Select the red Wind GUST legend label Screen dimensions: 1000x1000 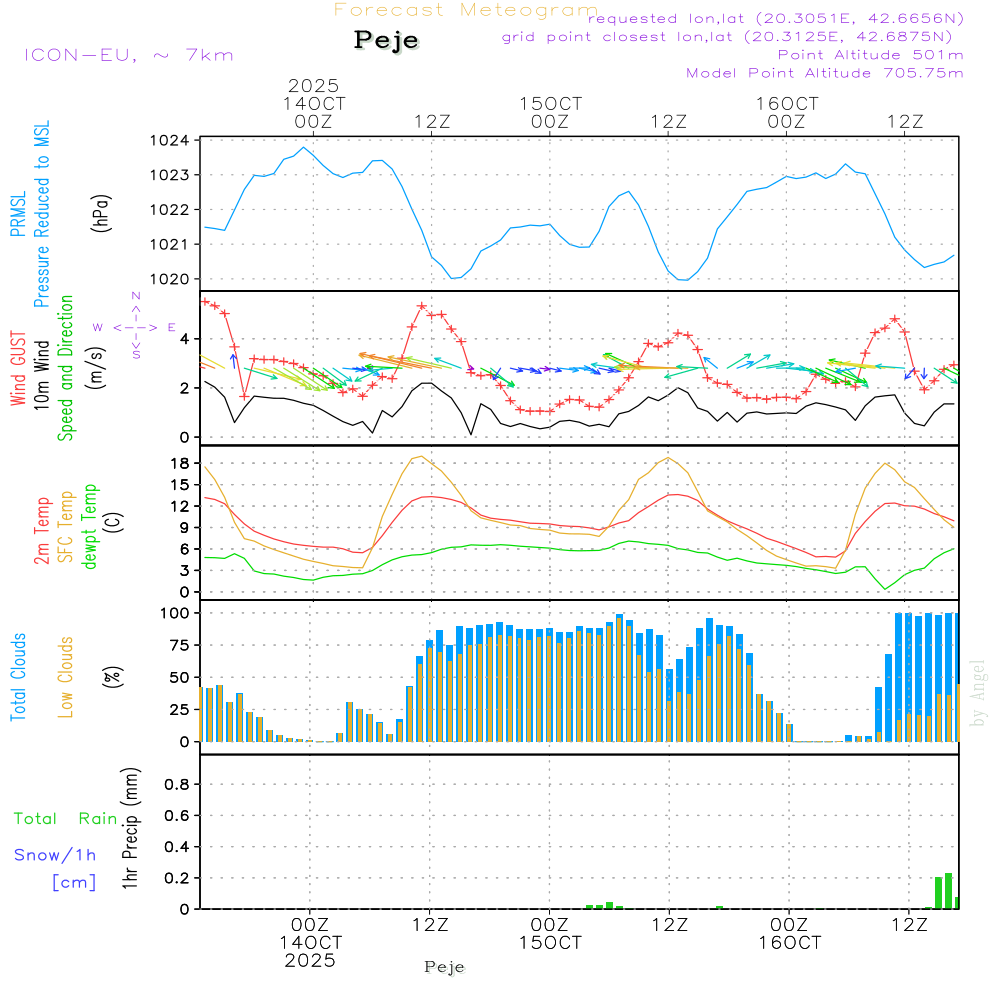18,368
